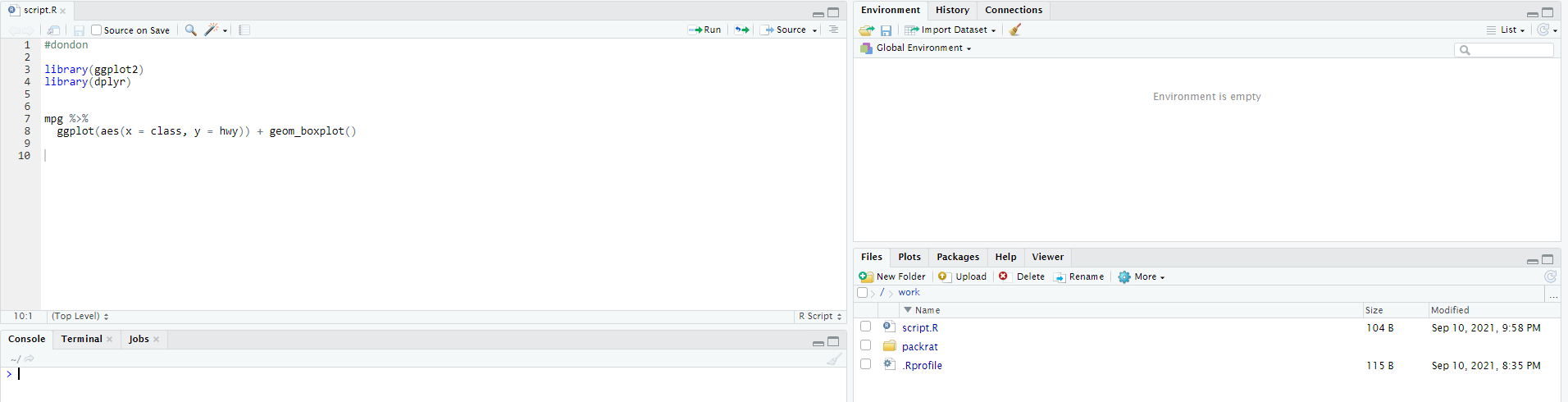
Task: Click the code tools magic wand icon
Action: pos(212,30)
